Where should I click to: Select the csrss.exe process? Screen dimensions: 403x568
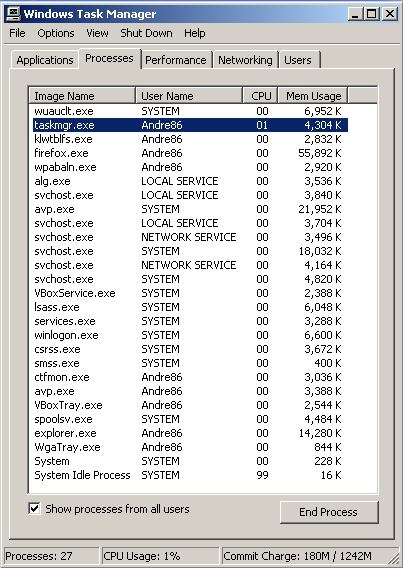coord(190,349)
